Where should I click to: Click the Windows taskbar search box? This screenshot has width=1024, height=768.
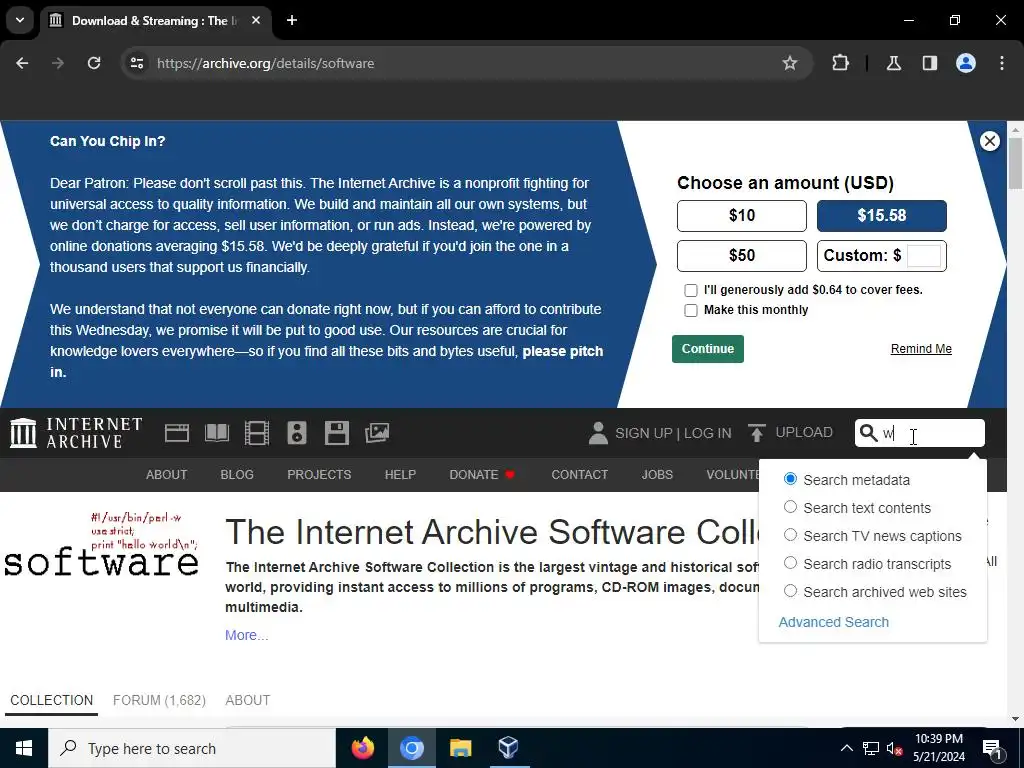[x=192, y=748]
